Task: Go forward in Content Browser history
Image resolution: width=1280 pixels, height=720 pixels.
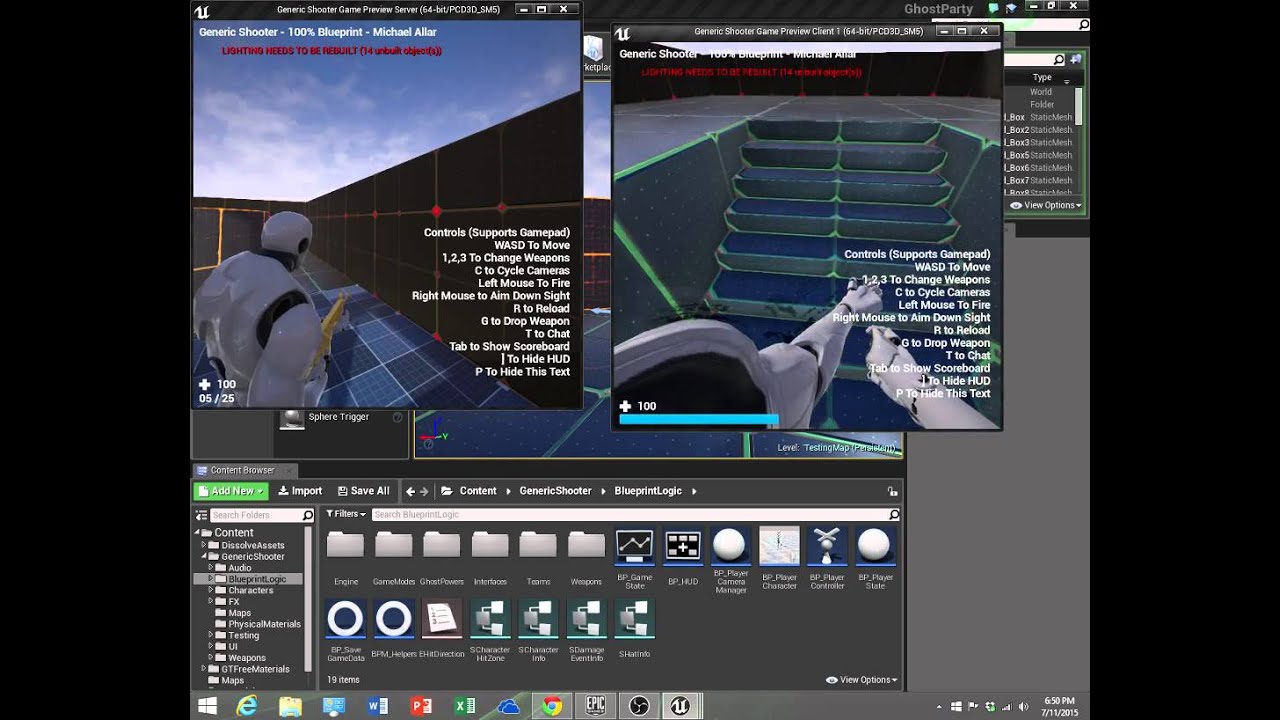Action: (424, 491)
